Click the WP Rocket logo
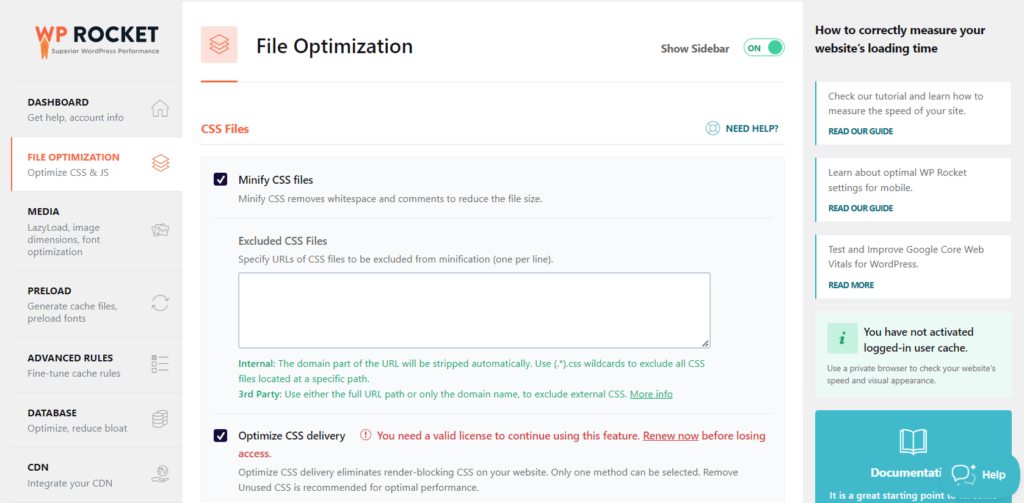Image resolution: width=1024 pixels, height=503 pixels. (x=97, y=42)
